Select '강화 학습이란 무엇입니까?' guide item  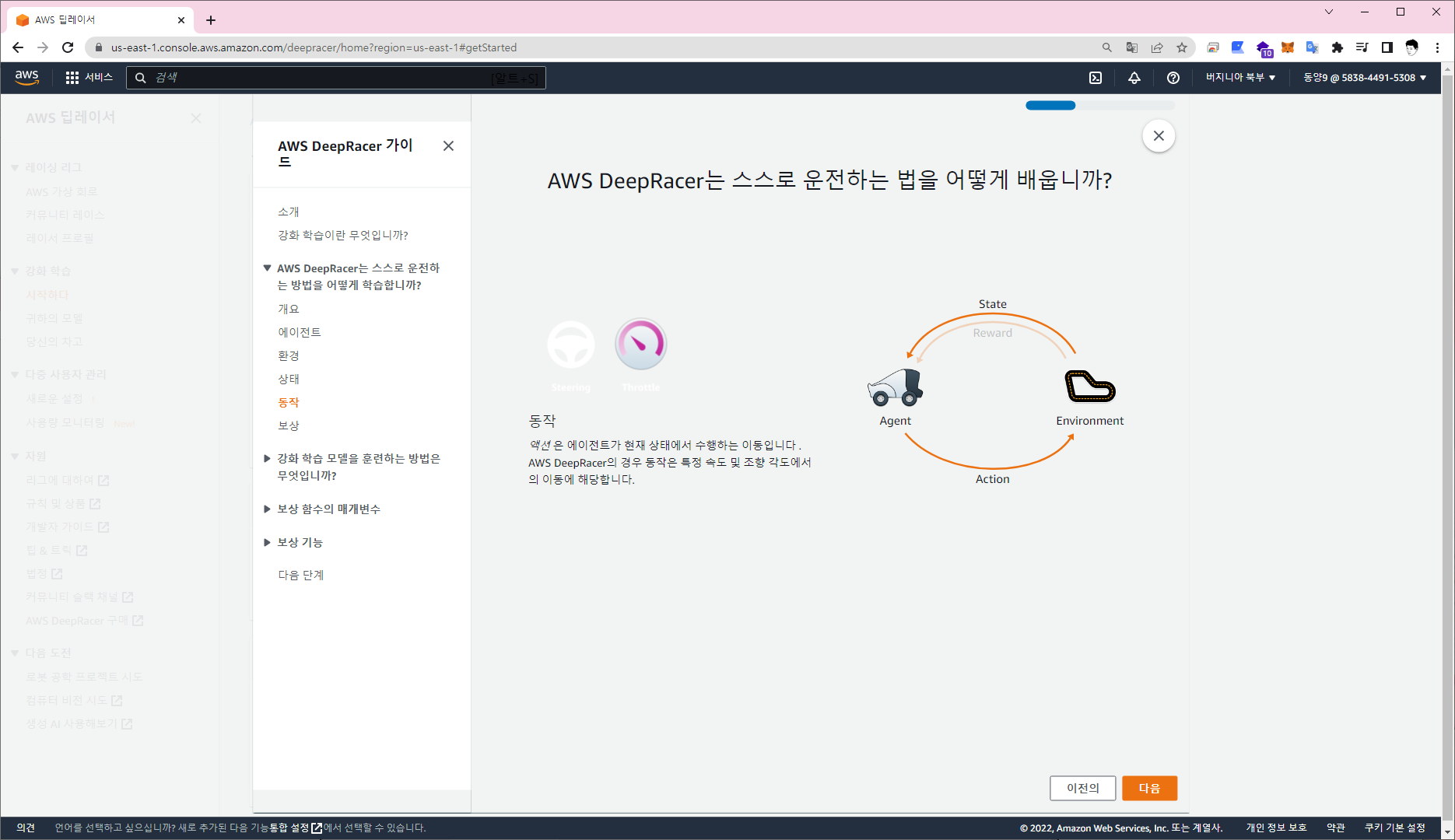(343, 235)
